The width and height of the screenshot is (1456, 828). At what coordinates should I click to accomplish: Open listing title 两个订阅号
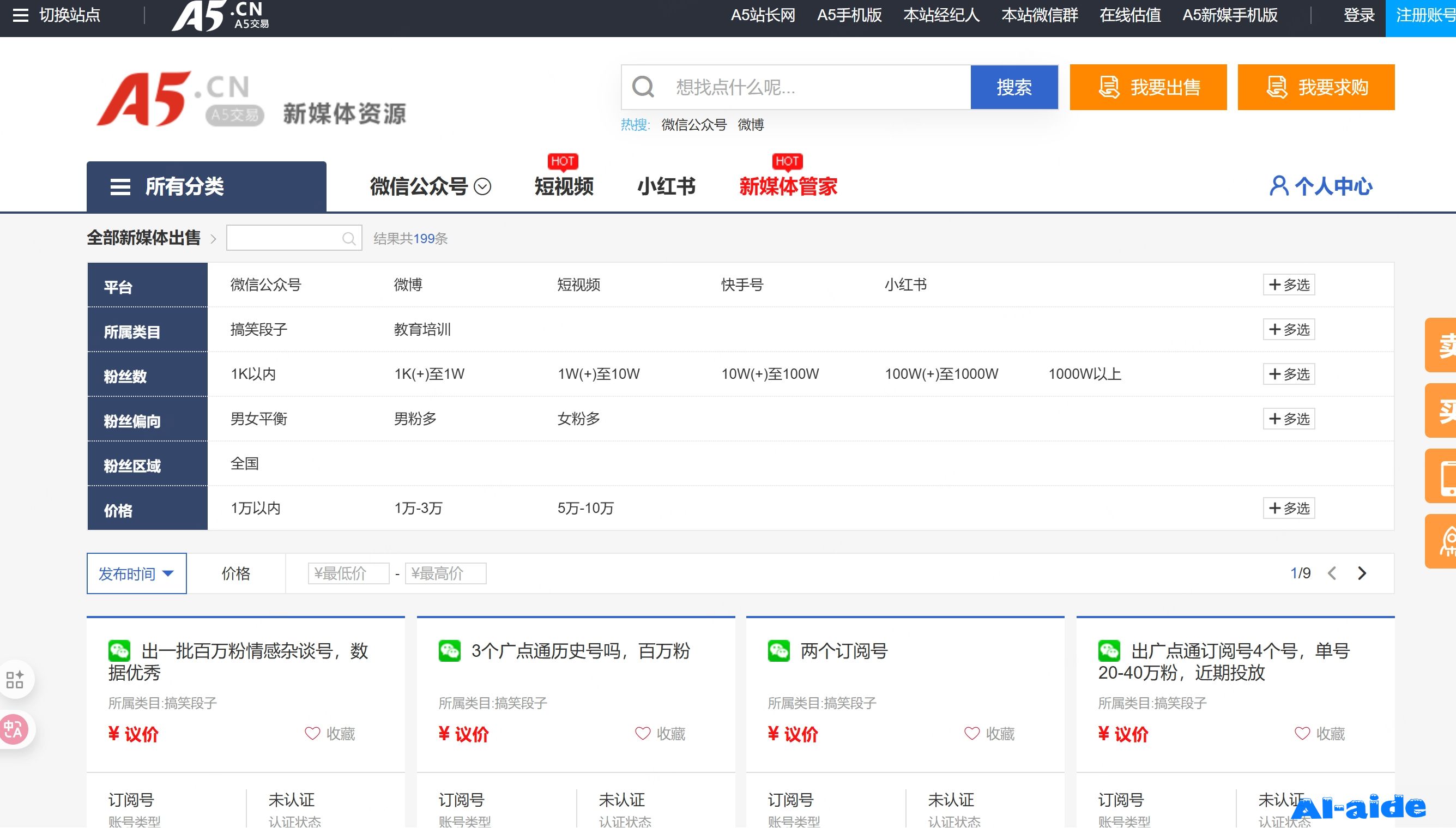point(844,651)
